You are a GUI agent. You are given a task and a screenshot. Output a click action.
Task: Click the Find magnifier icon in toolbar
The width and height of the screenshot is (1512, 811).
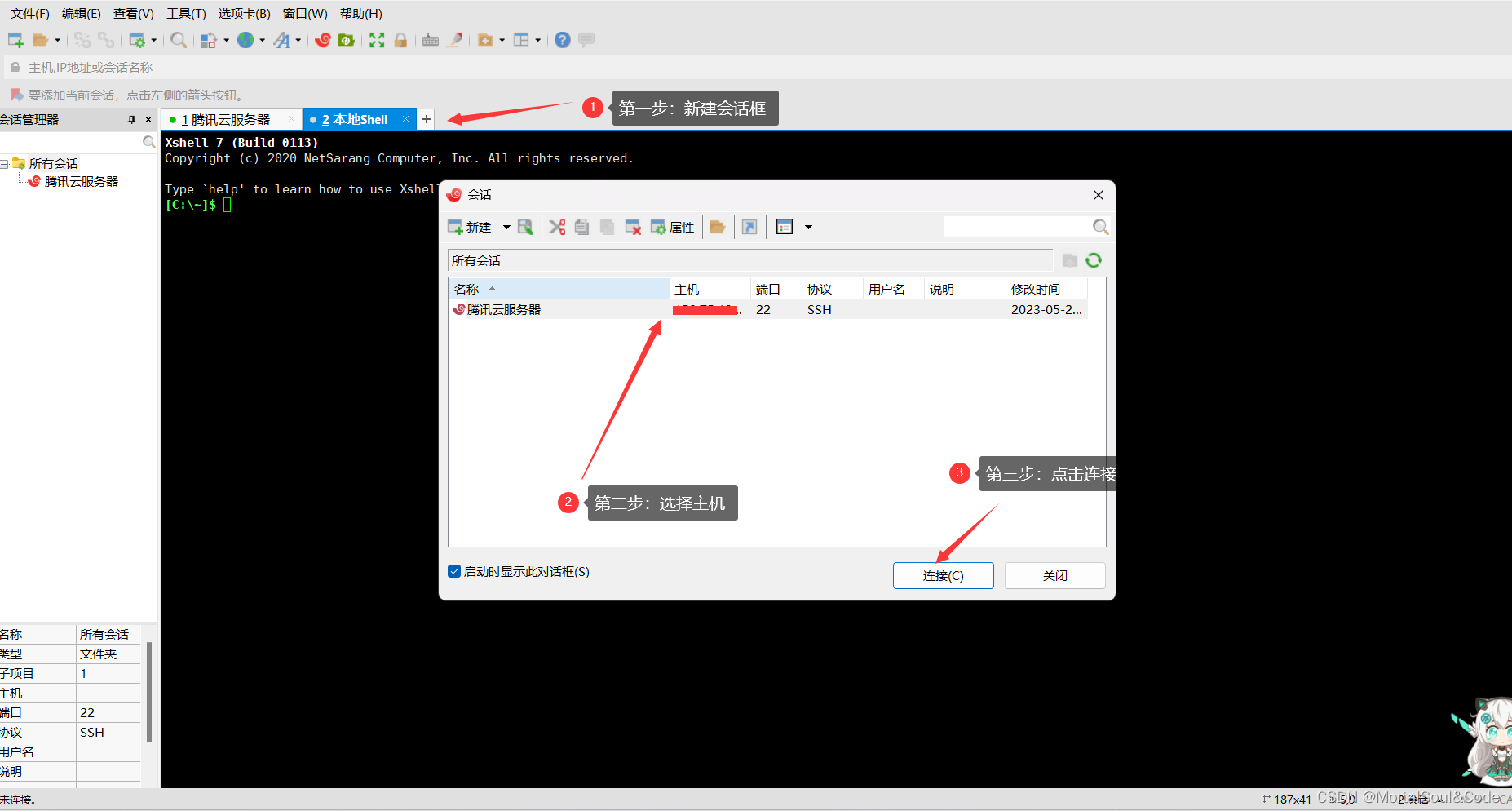179,40
